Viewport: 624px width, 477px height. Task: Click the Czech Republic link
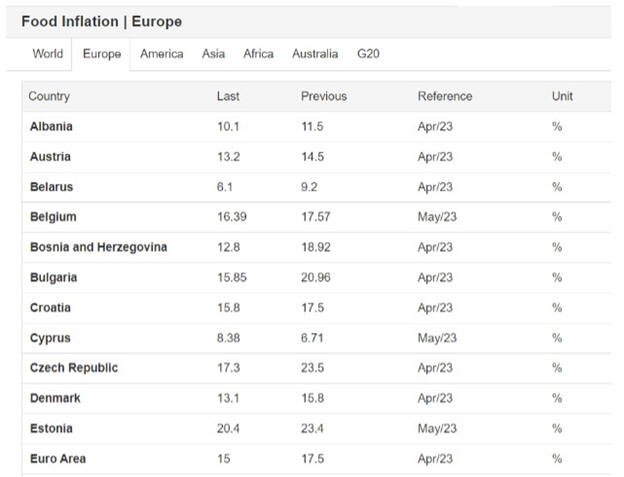74,368
